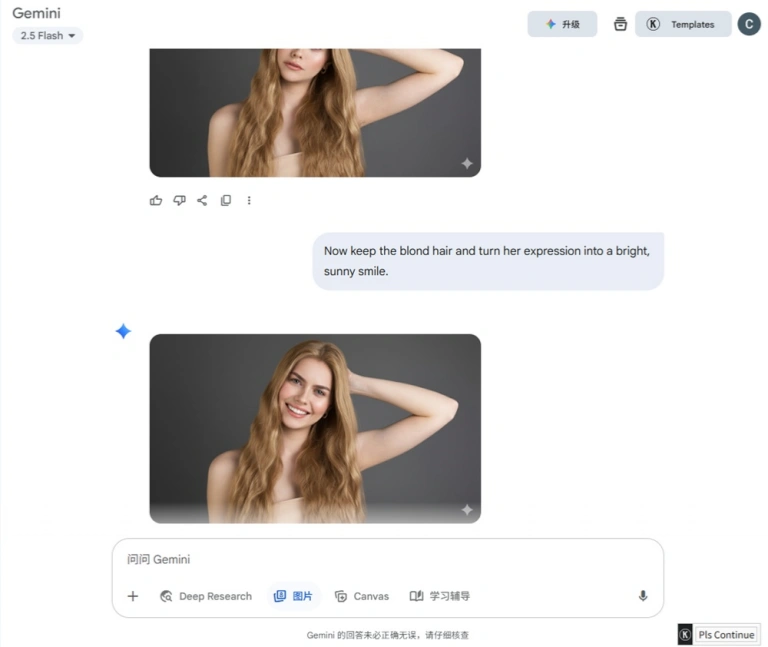
Task: Copy the response with copy icon
Action: coord(226,200)
